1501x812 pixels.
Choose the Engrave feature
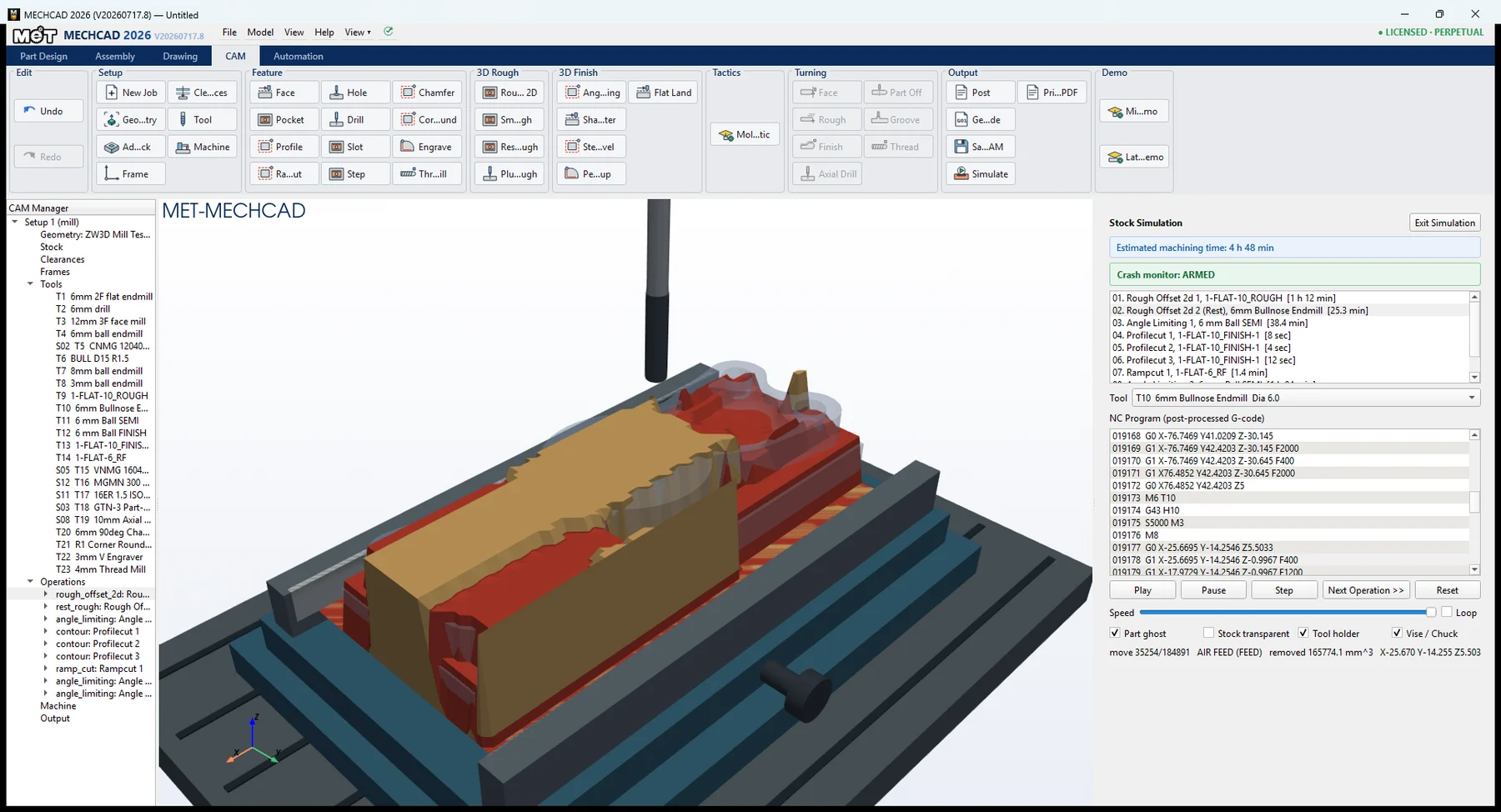click(428, 147)
